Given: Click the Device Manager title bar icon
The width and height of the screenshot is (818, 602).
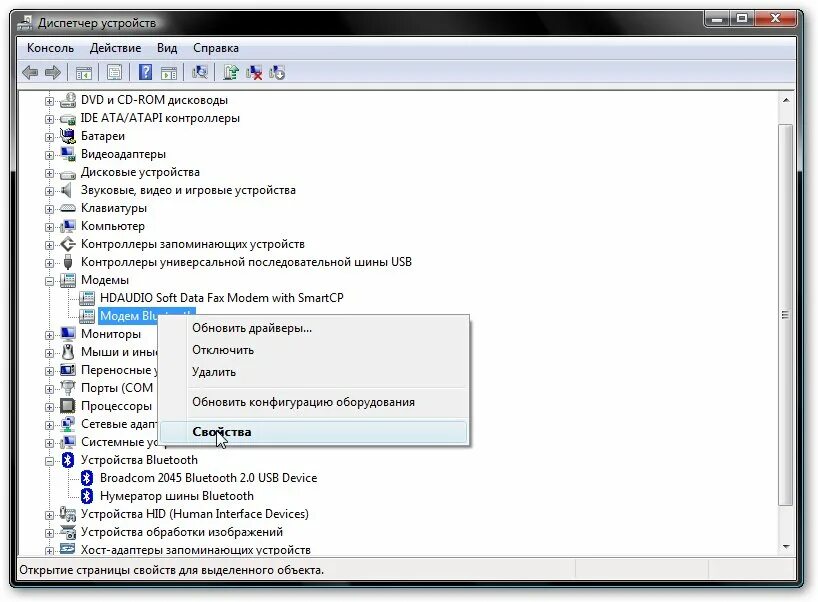Looking at the screenshot, I should 25,23.
